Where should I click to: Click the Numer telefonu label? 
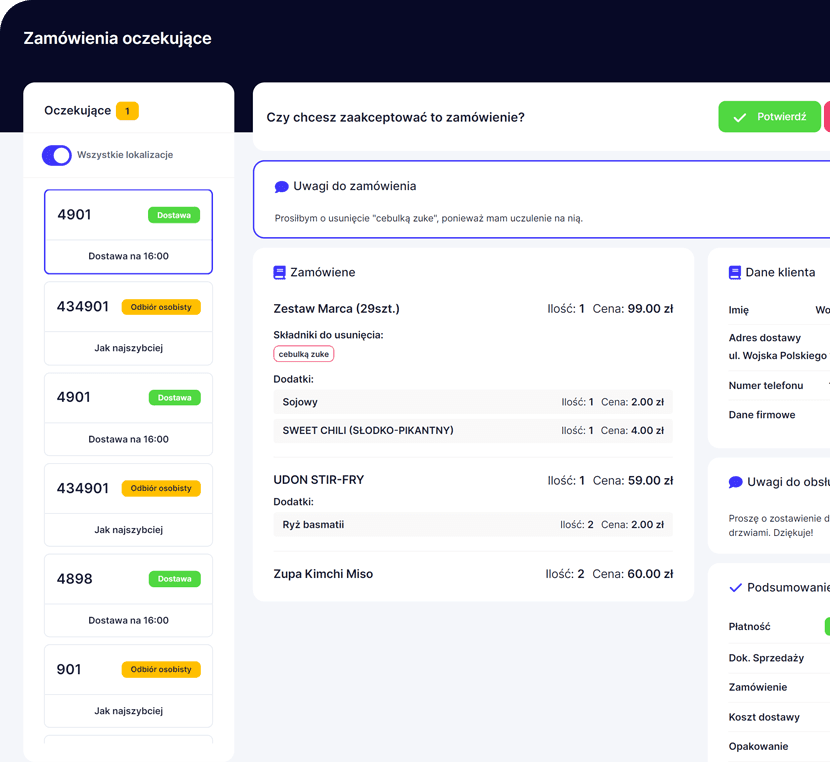pyautogui.click(x=765, y=386)
